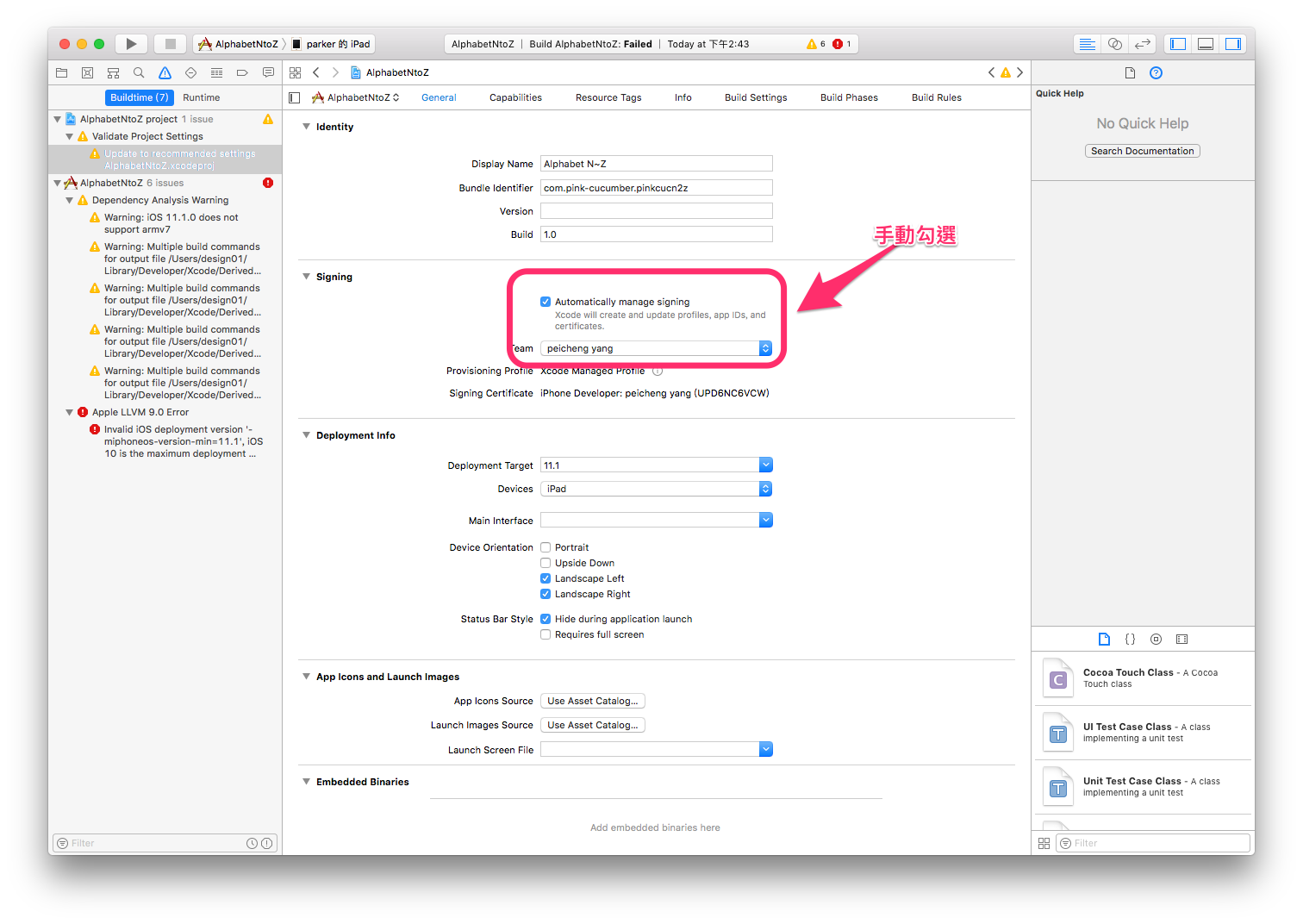Open the Breakpoint navigator
Viewport: 1303px width, 924px height.
click(242, 73)
